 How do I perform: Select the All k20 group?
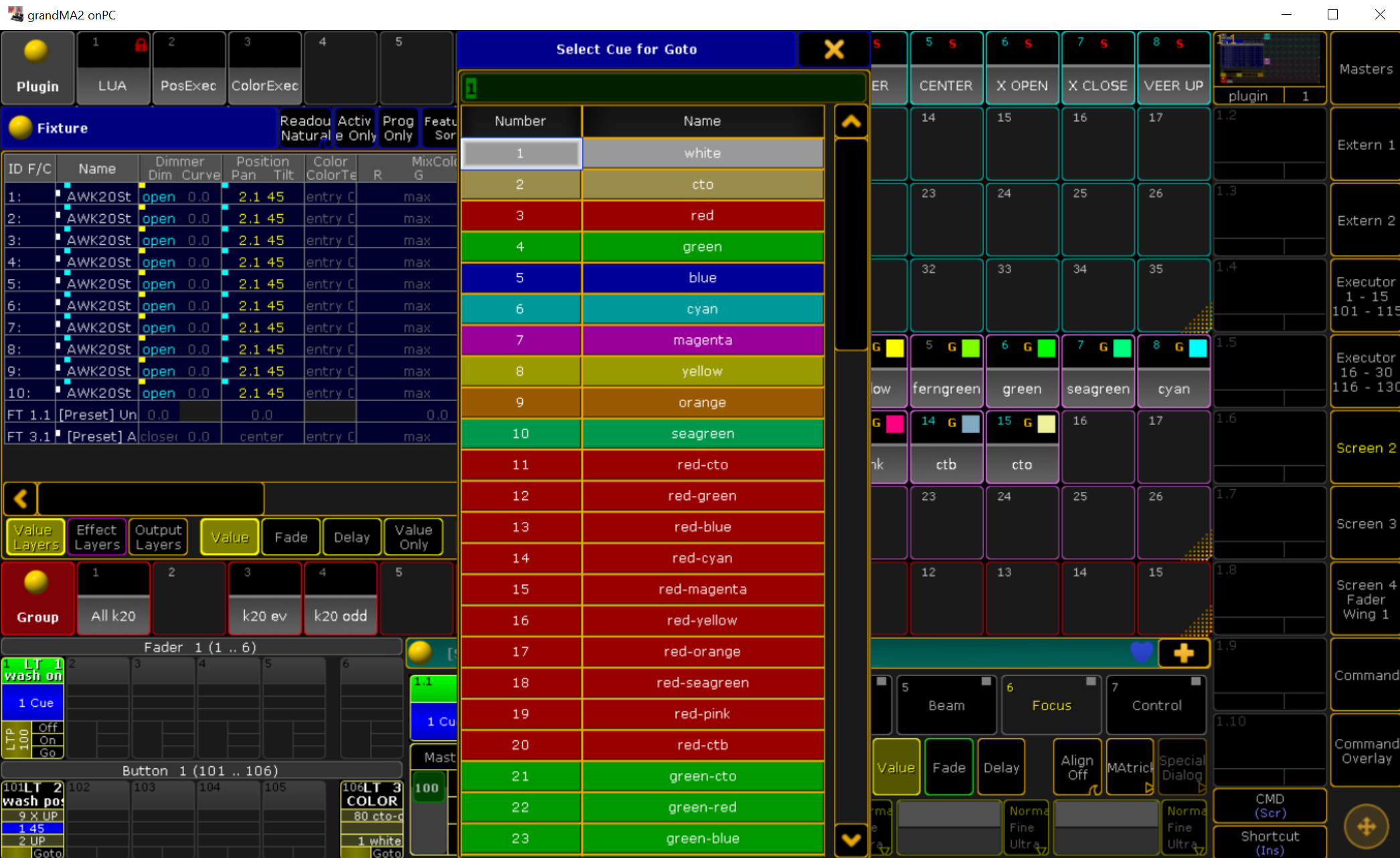click(x=113, y=599)
